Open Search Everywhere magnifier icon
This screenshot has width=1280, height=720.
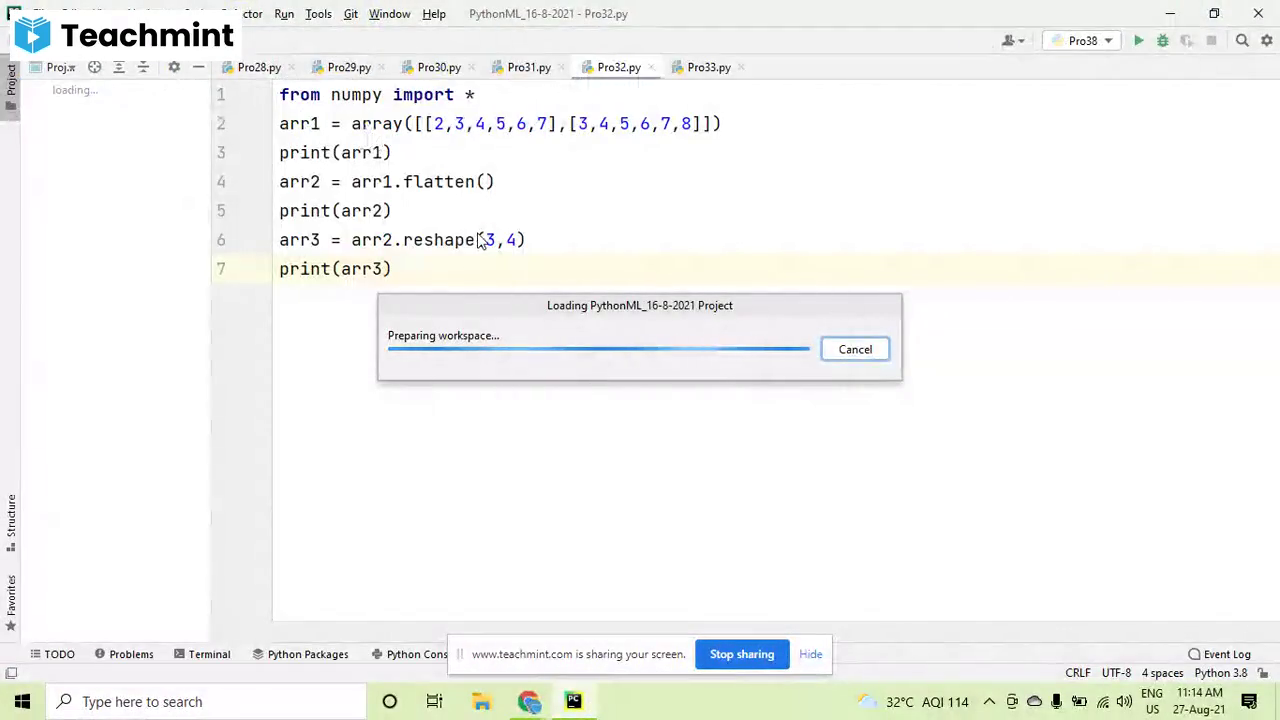(x=1242, y=41)
